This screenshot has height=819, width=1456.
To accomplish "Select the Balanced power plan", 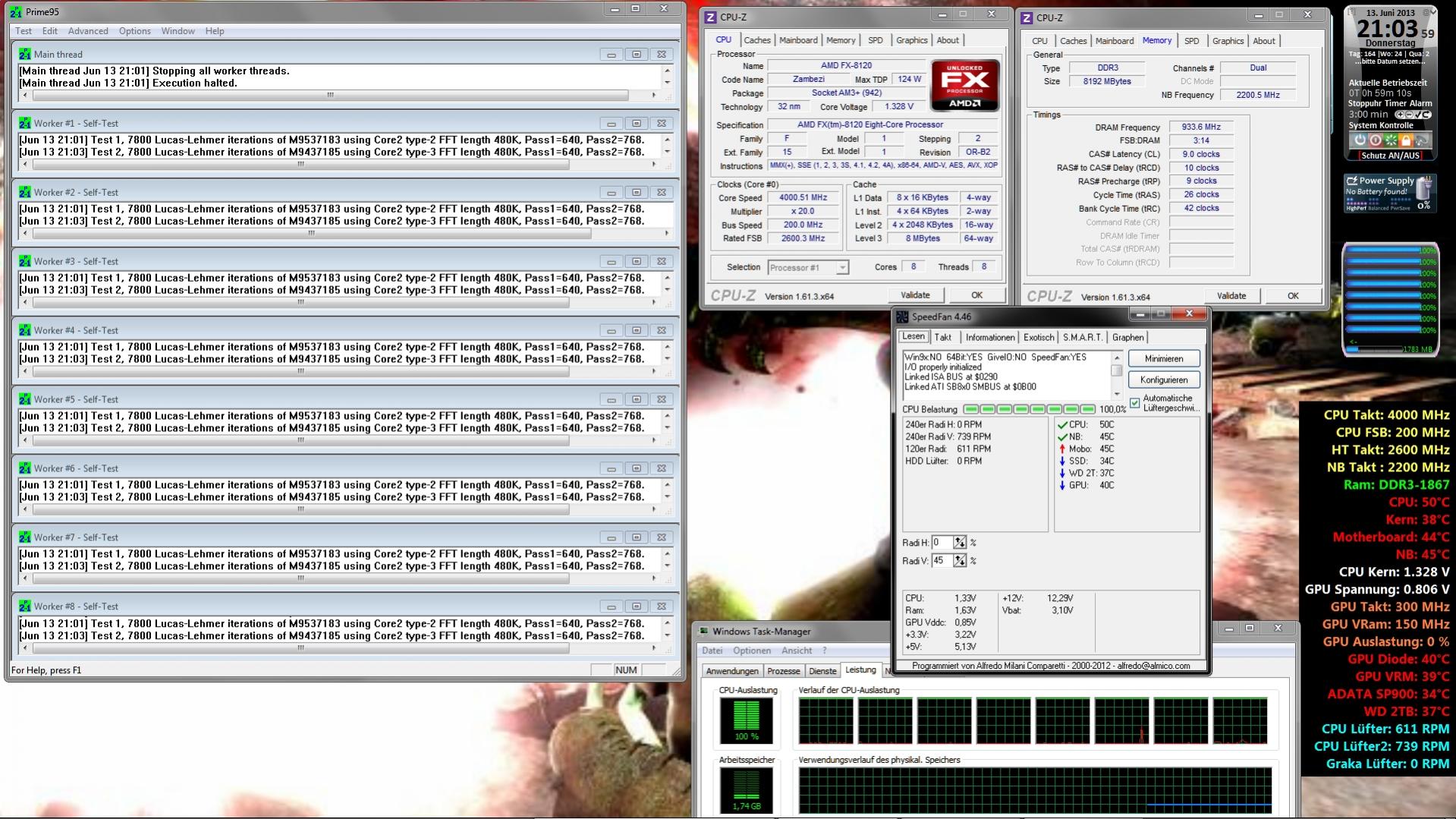I will coord(1379,208).
